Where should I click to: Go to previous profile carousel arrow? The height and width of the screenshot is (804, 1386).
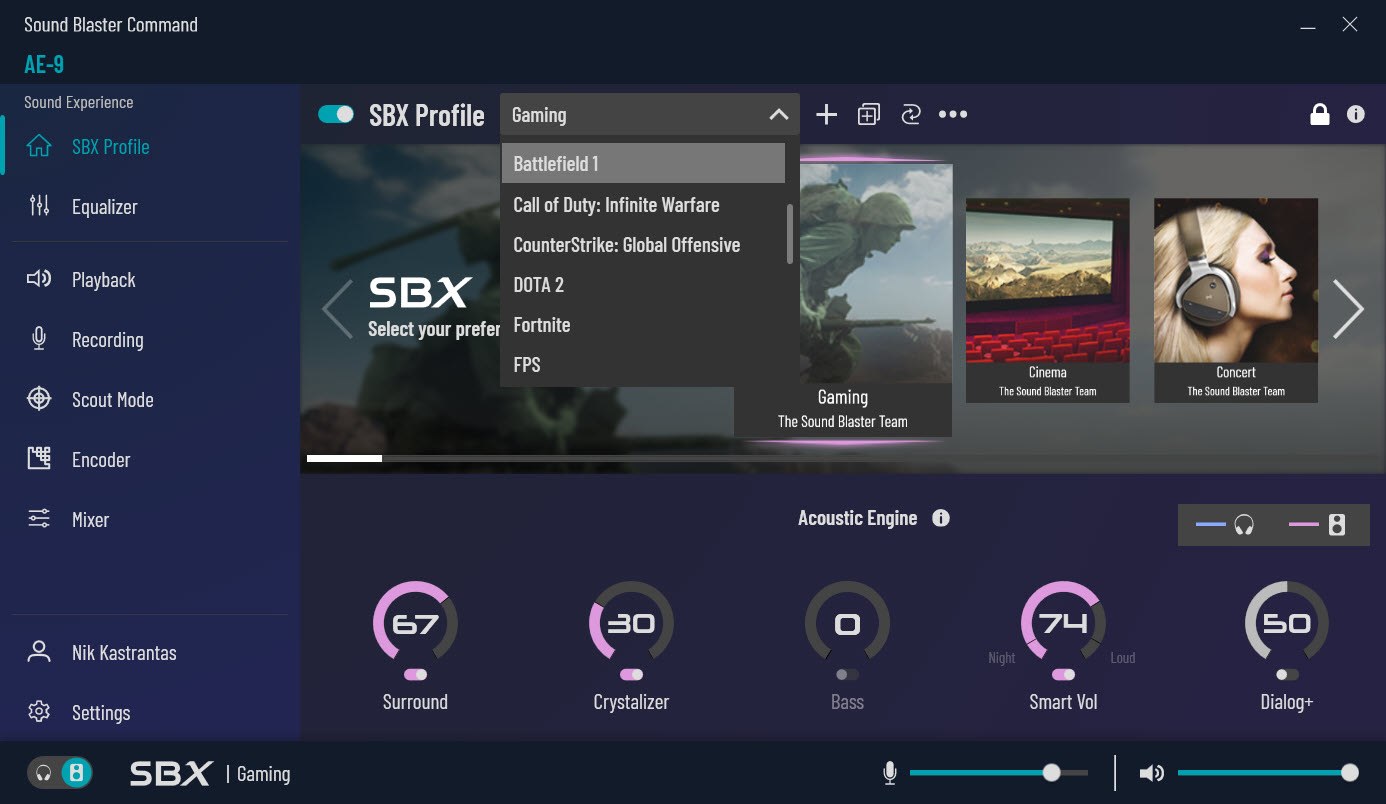(337, 309)
